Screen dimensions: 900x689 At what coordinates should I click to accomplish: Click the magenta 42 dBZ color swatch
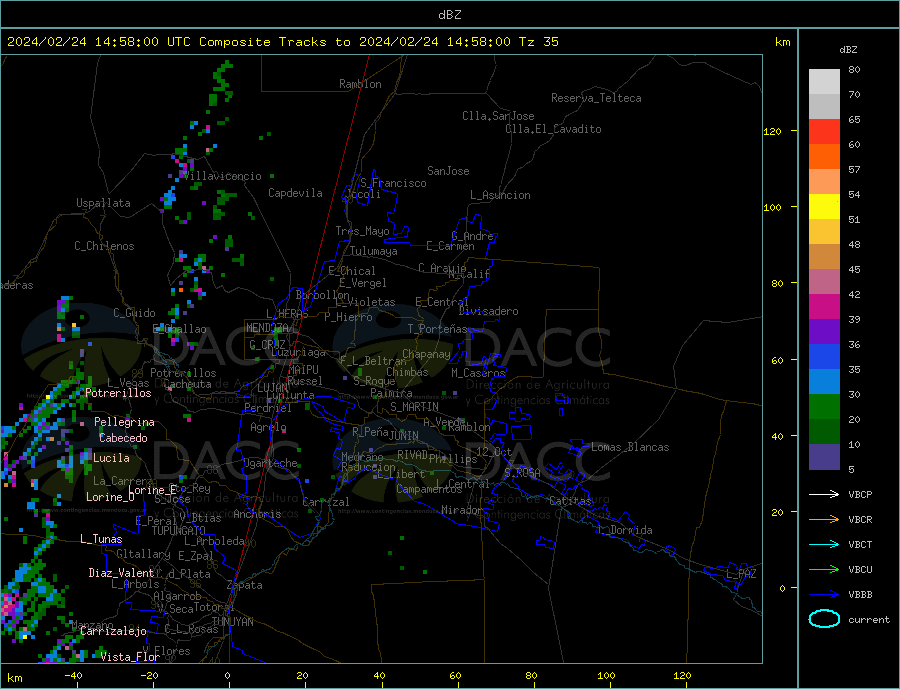click(824, 307)
